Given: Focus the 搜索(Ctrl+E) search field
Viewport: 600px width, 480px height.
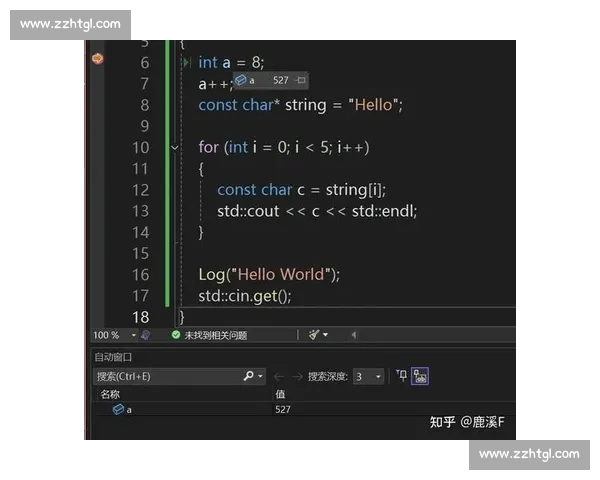Looking at the screenshot, I should 167,376.
